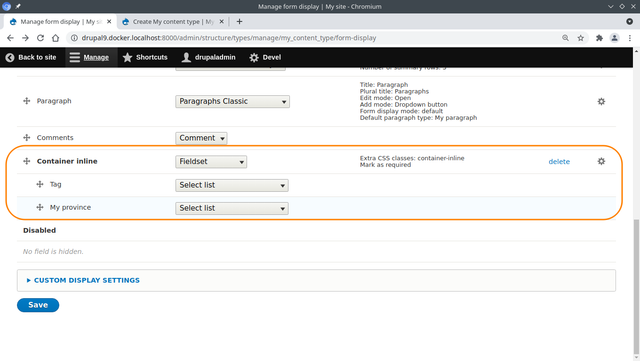This screenshot has width=640, height=361.
Task: Open the browser home page
Action: tap(56, 38)
